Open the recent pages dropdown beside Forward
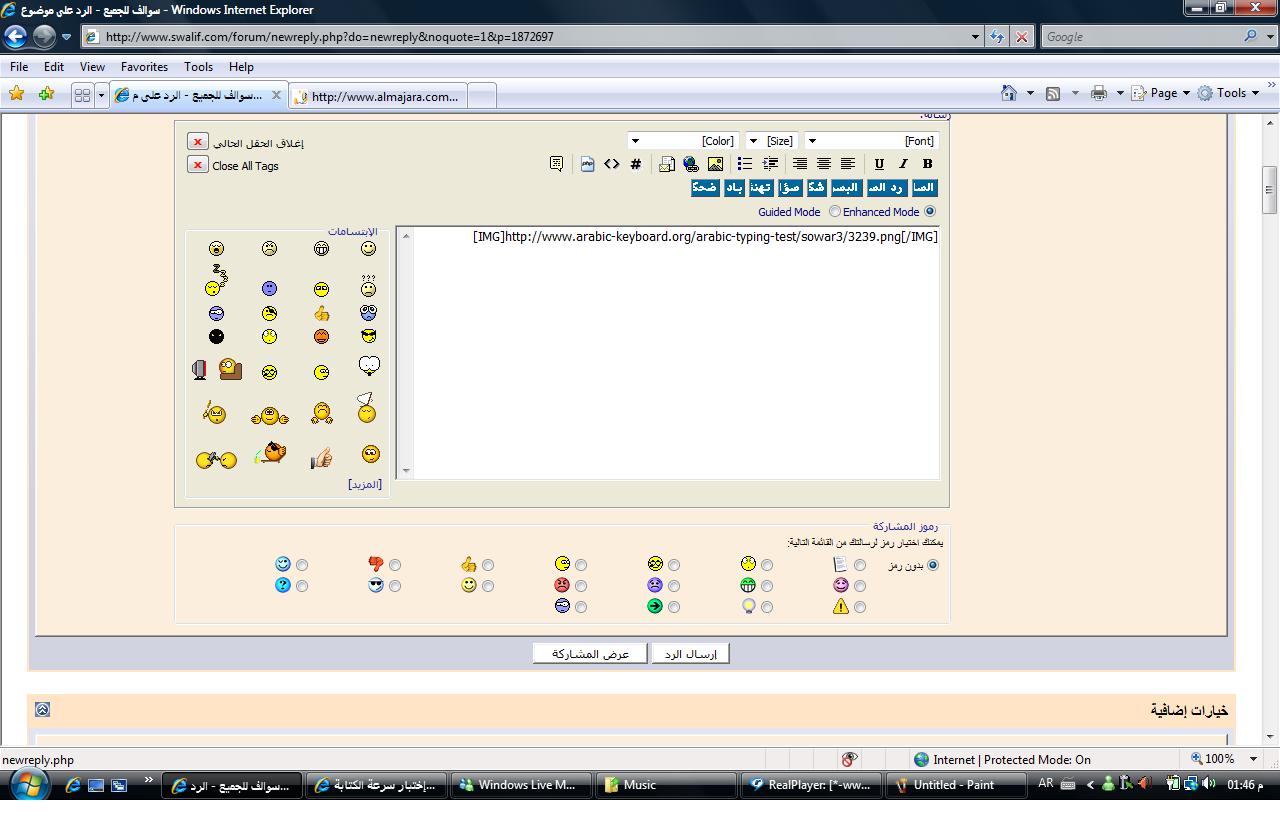Image resolution: width=1280 pixels, height=819 pixels. click(x=66, y=37)
